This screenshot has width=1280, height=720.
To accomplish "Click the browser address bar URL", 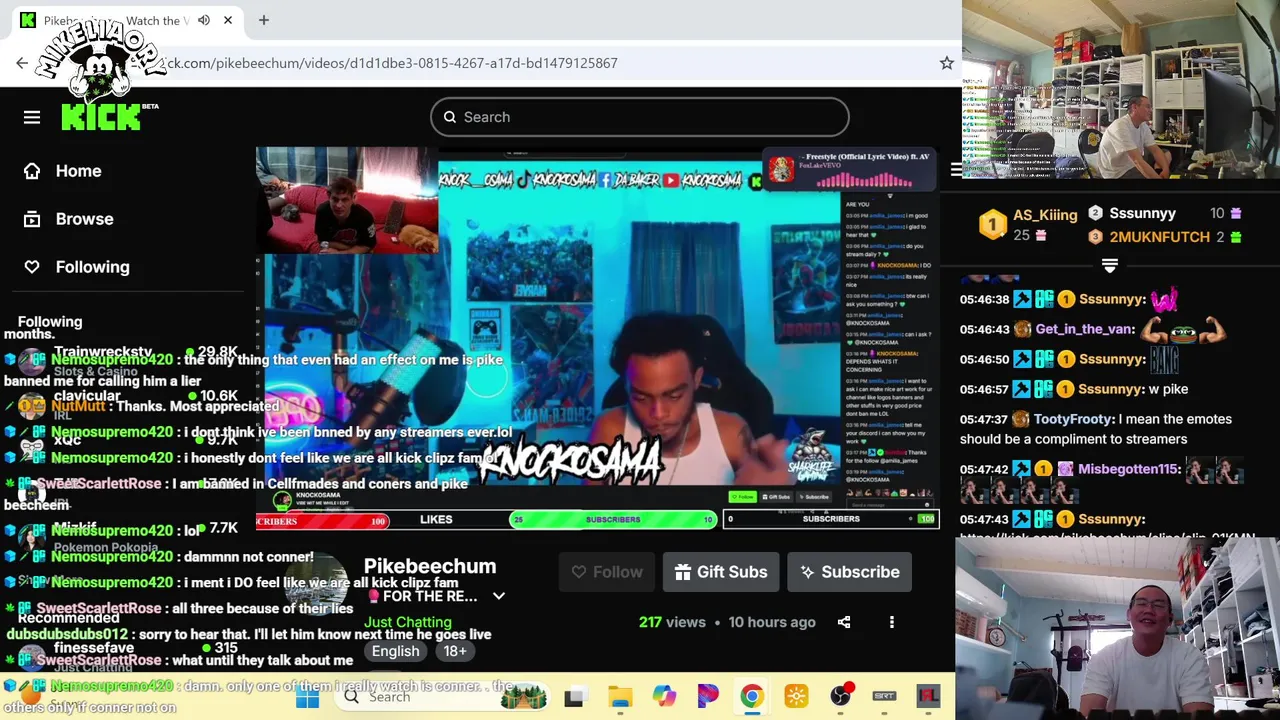I will click(390, 63).
